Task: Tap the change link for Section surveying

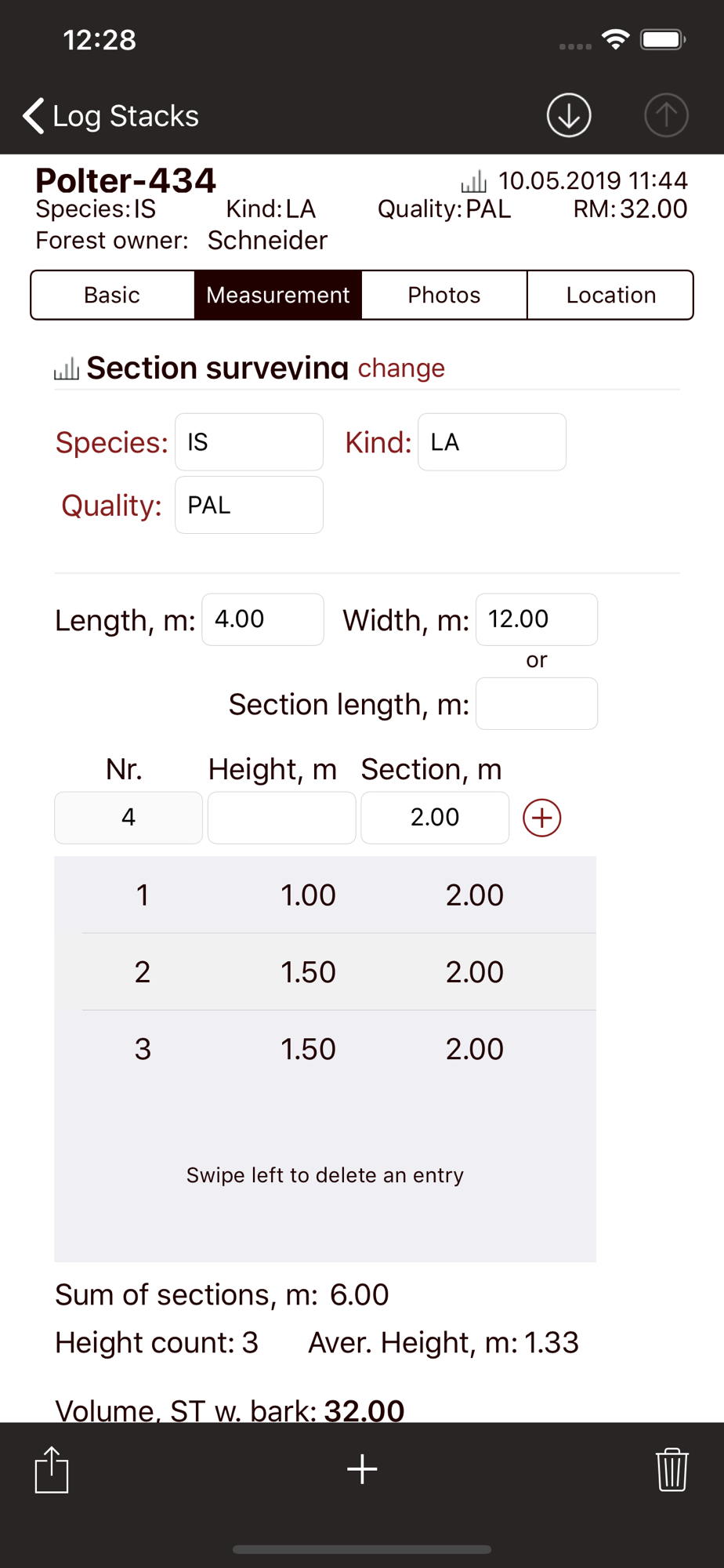Action: (x=401, y=368)
